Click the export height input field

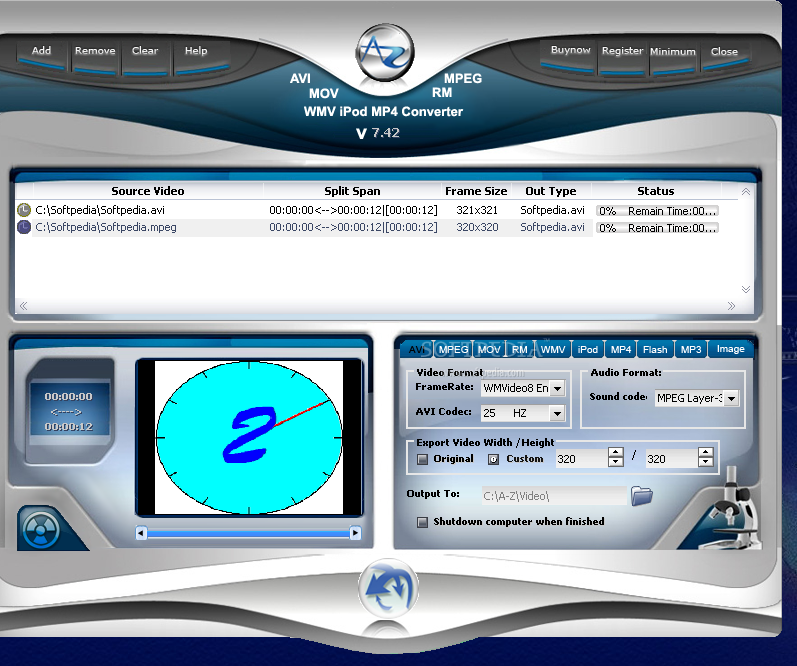click(x=671, y=459)
